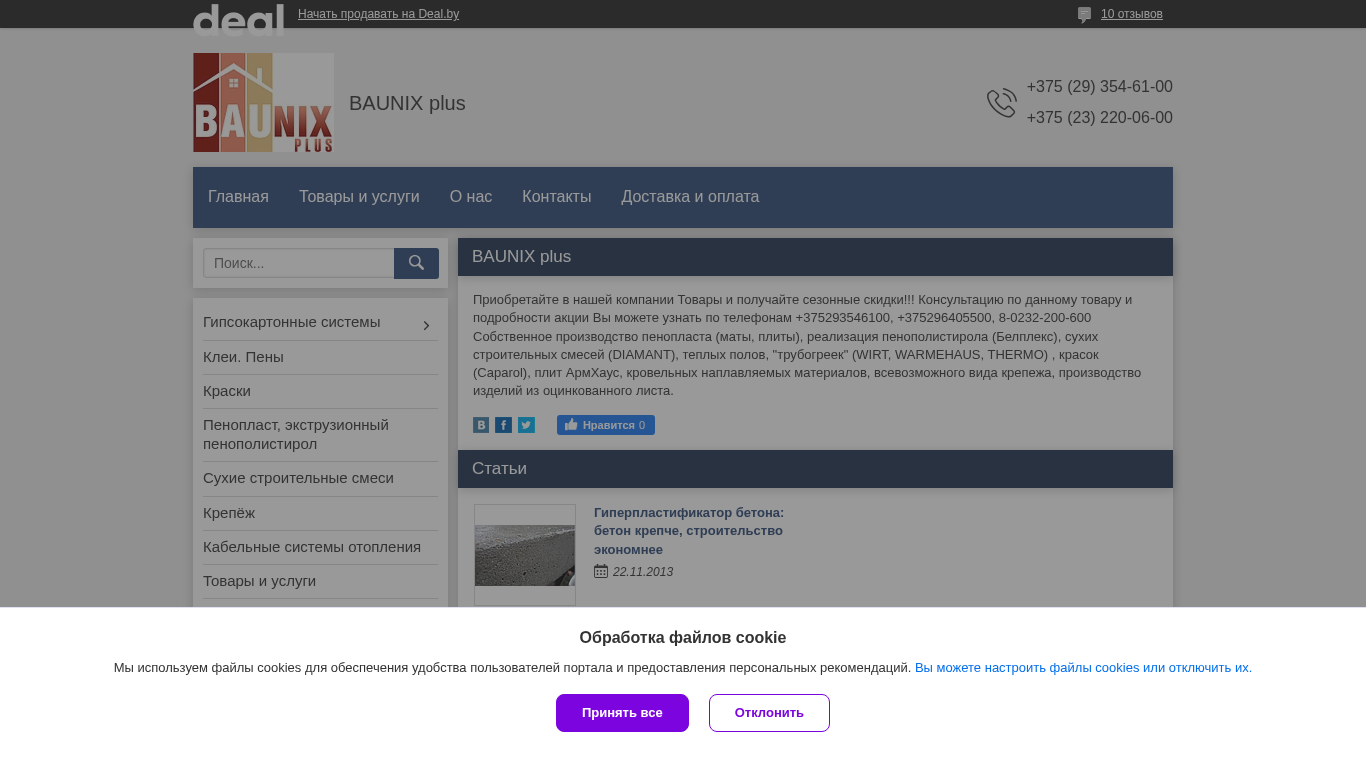Click the article date 22.11.2013
Screen dimensions: 1366x768
tap(643, 572)
